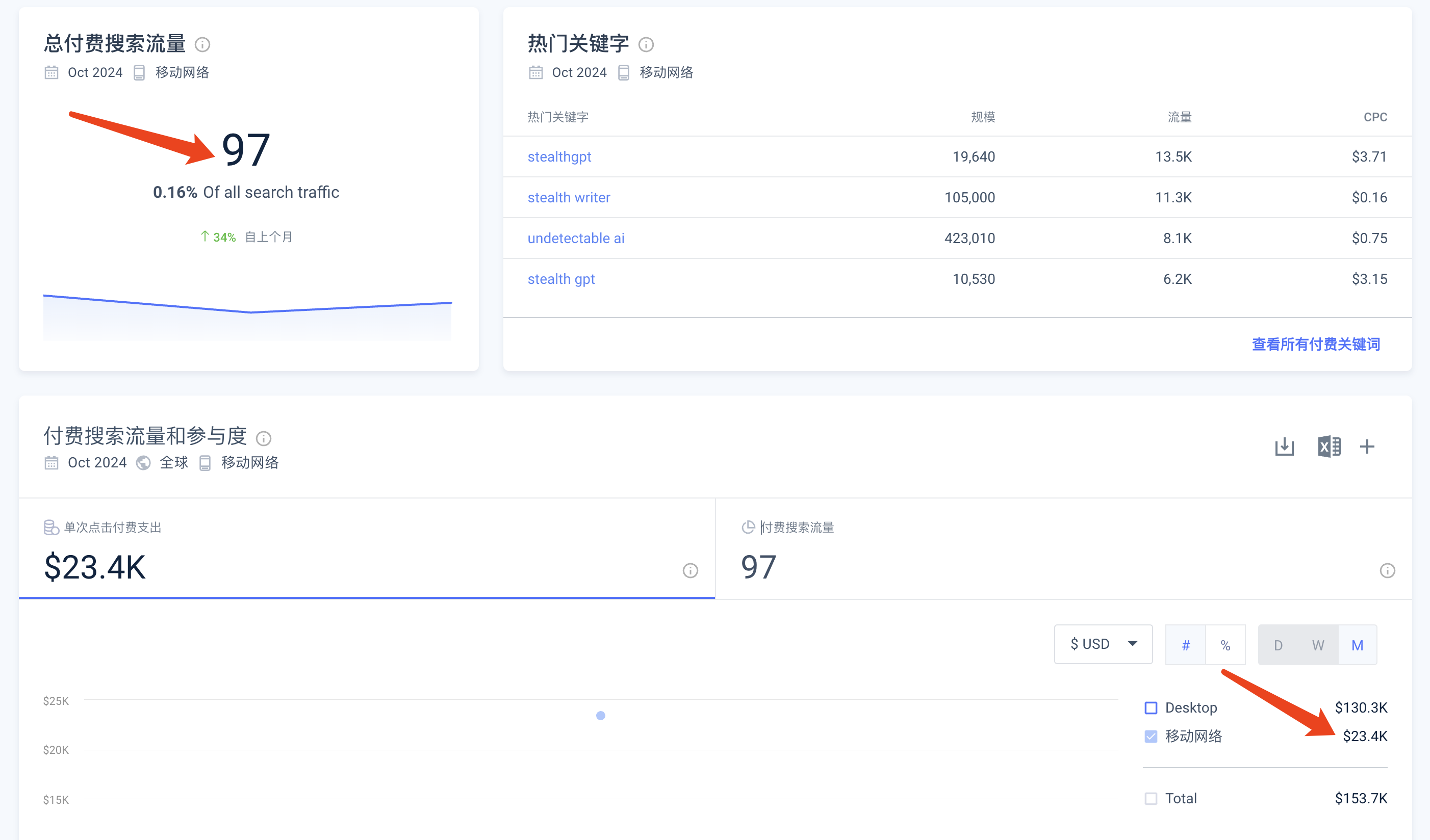Click globe icon next to 全球
The height and width of the screenshot is (840, 1430).
click(143, 463)
